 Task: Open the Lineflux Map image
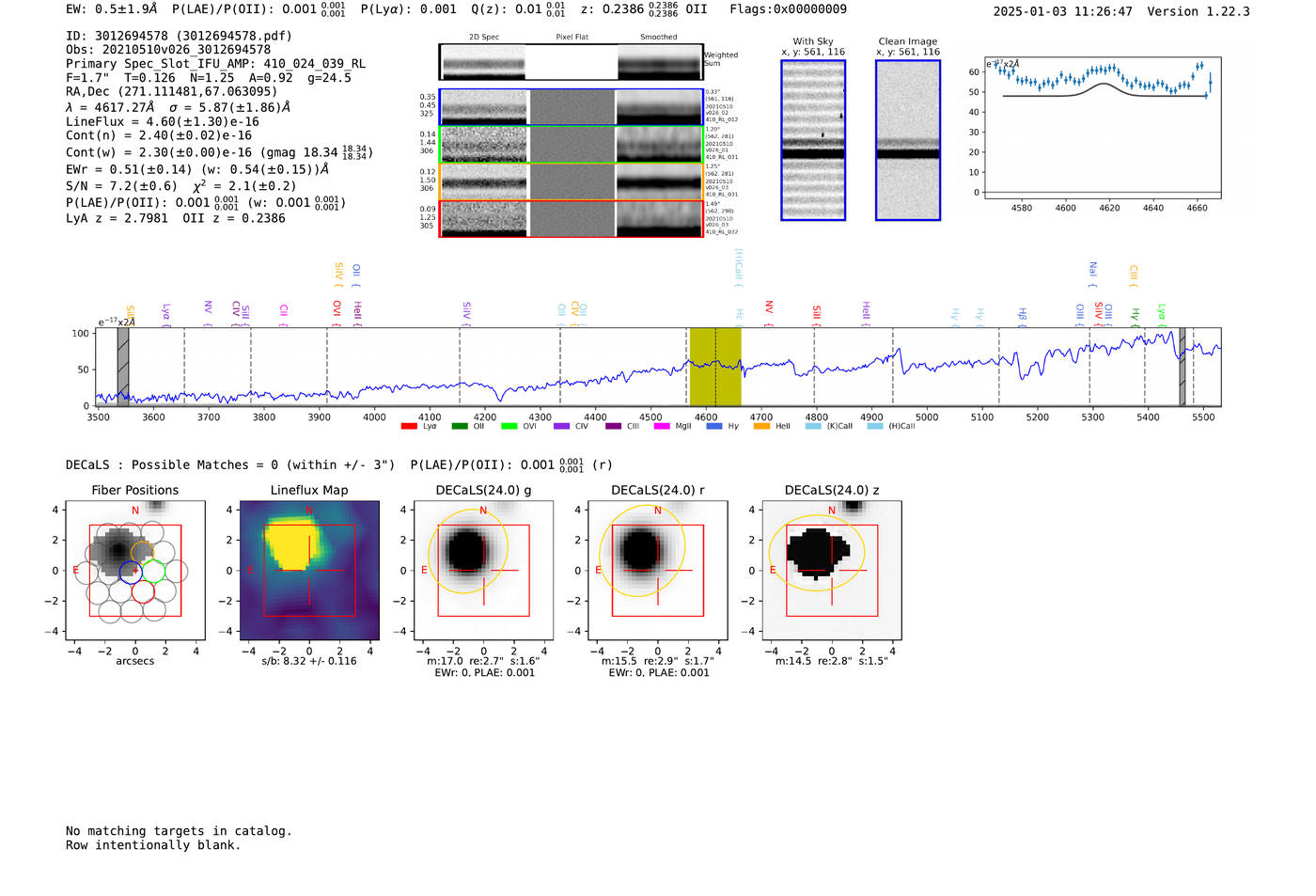click(x=309, y=572)
